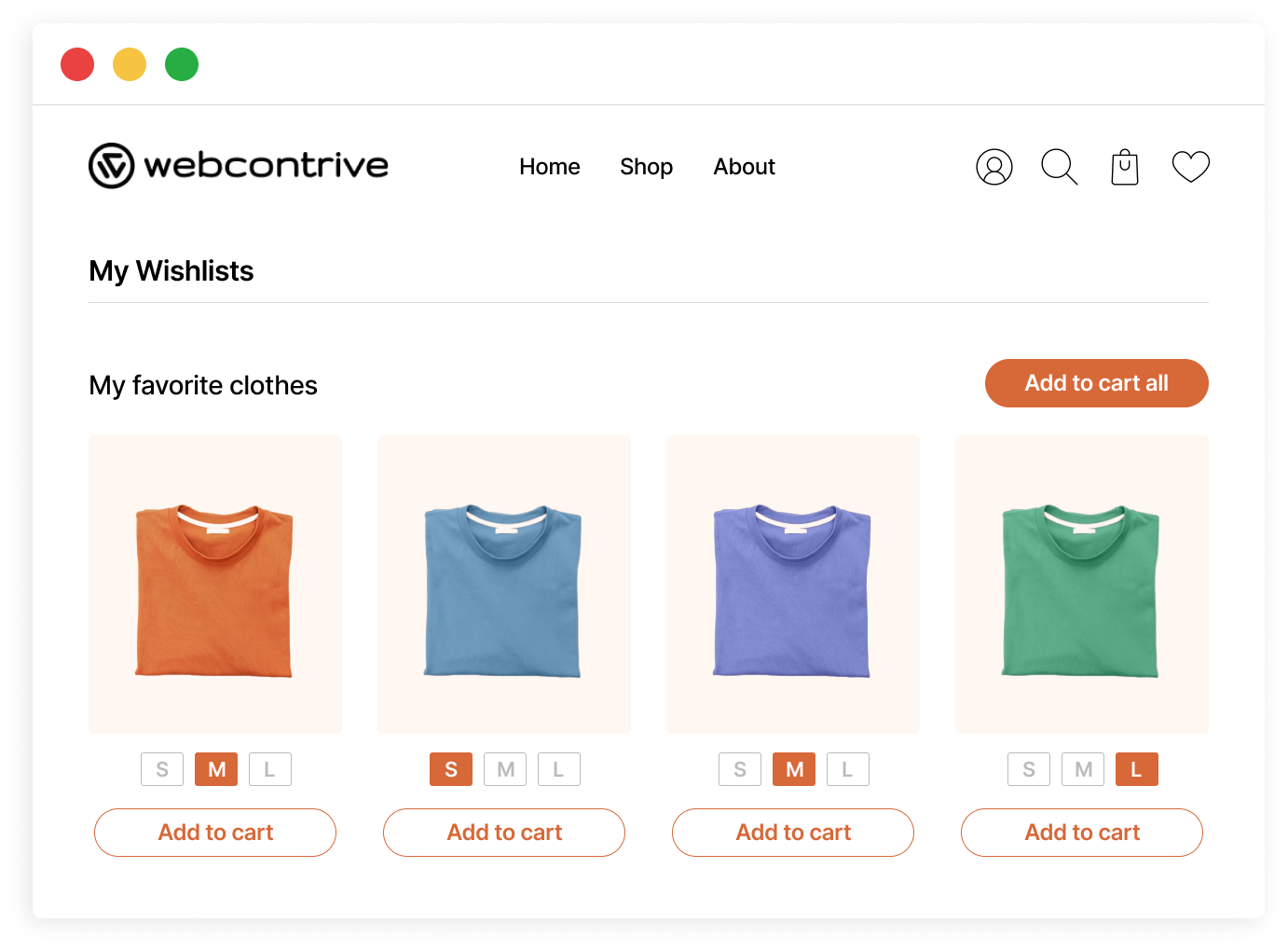
Task: Open the shopping bag cart icon
Action: point(1125,168)
